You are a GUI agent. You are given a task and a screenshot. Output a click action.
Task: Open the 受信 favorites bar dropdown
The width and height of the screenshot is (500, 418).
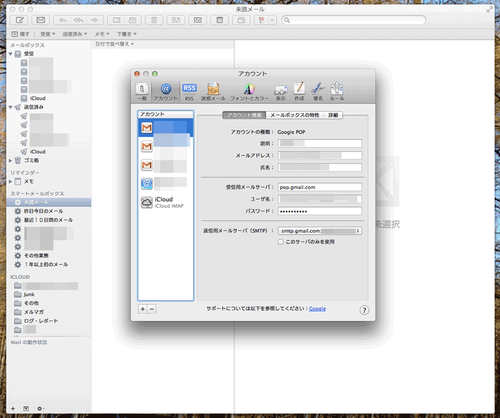pos(48,34)
